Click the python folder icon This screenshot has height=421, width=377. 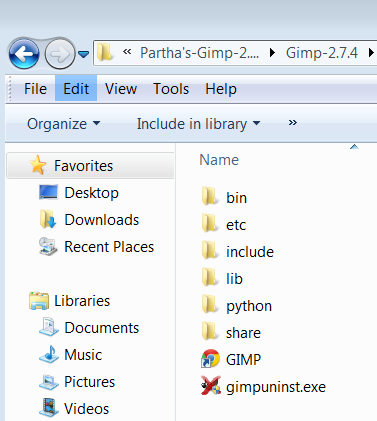click(210, 304)
